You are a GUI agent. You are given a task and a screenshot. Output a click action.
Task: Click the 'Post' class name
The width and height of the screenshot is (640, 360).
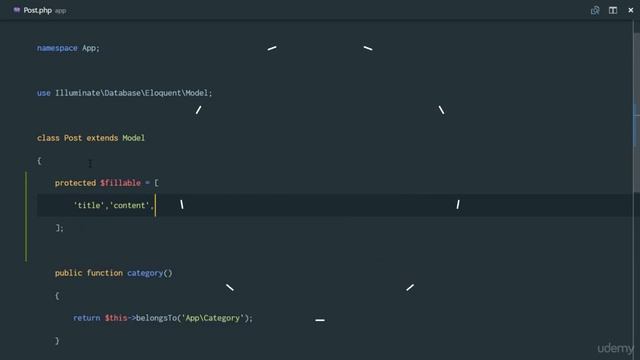click(73, 138)
